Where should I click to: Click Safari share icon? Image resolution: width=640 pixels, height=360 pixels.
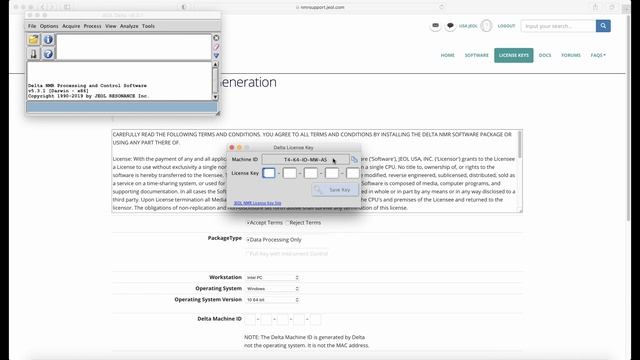click(x=596, y=7)
